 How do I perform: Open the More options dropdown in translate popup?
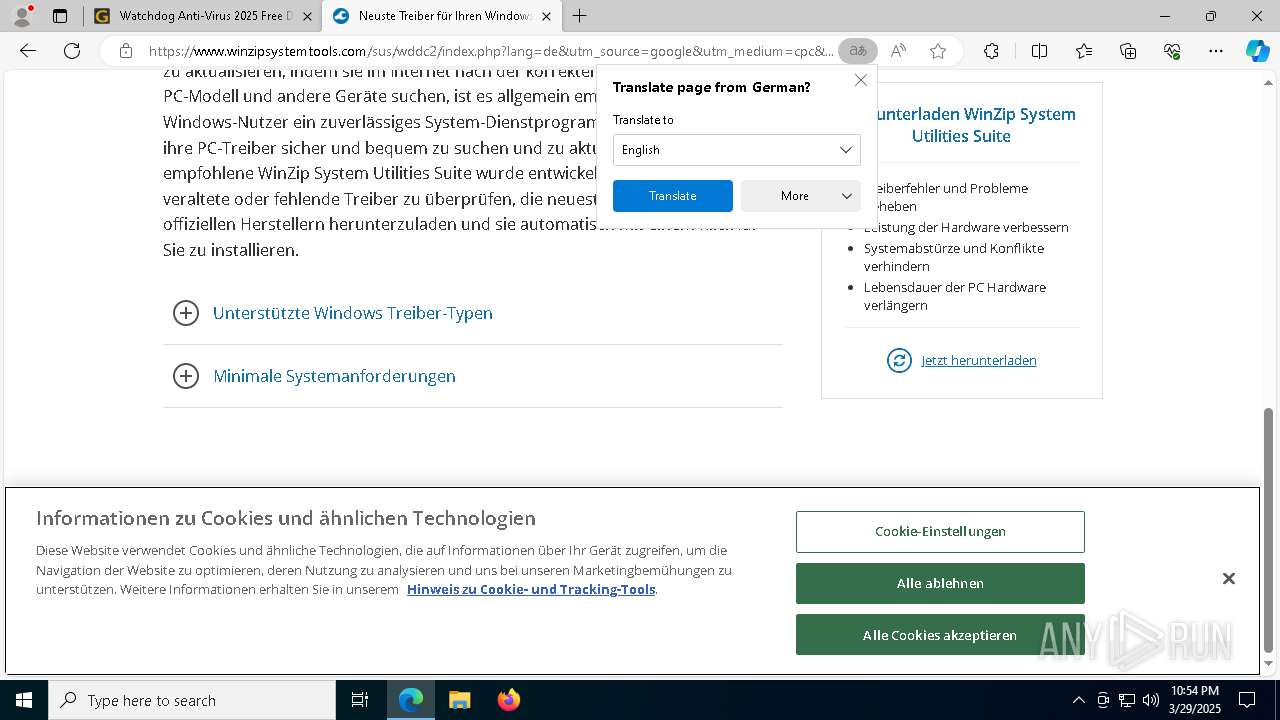pyautogui.click(x=801, y=196)
